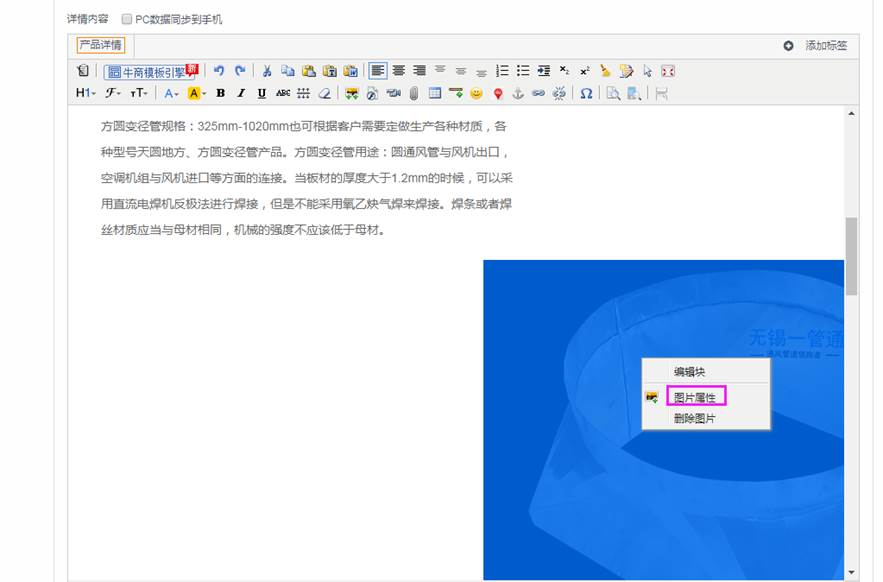The height and width of the screenshot is (582, 883).
Task: Paste as plain text icon
Action: tap(329, 71)
